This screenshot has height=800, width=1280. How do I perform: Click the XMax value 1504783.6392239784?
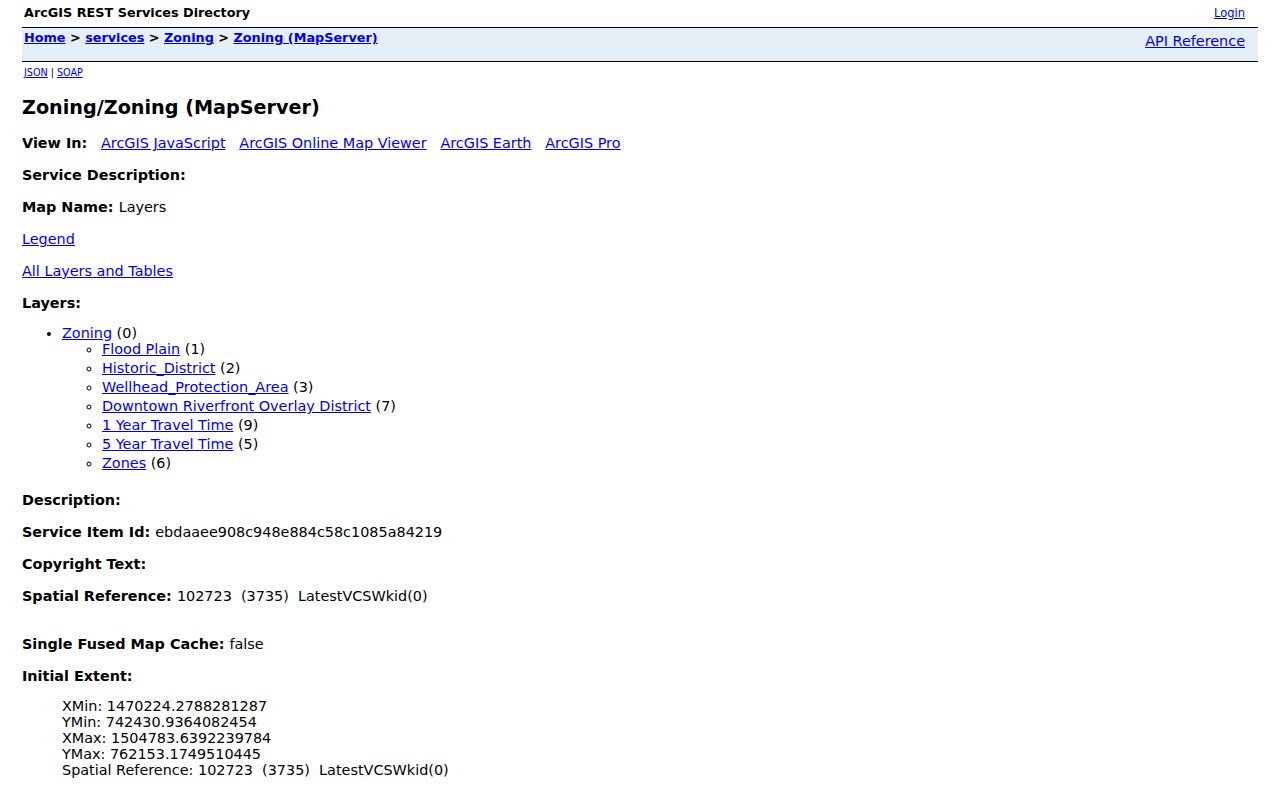[x=191, y=738]
